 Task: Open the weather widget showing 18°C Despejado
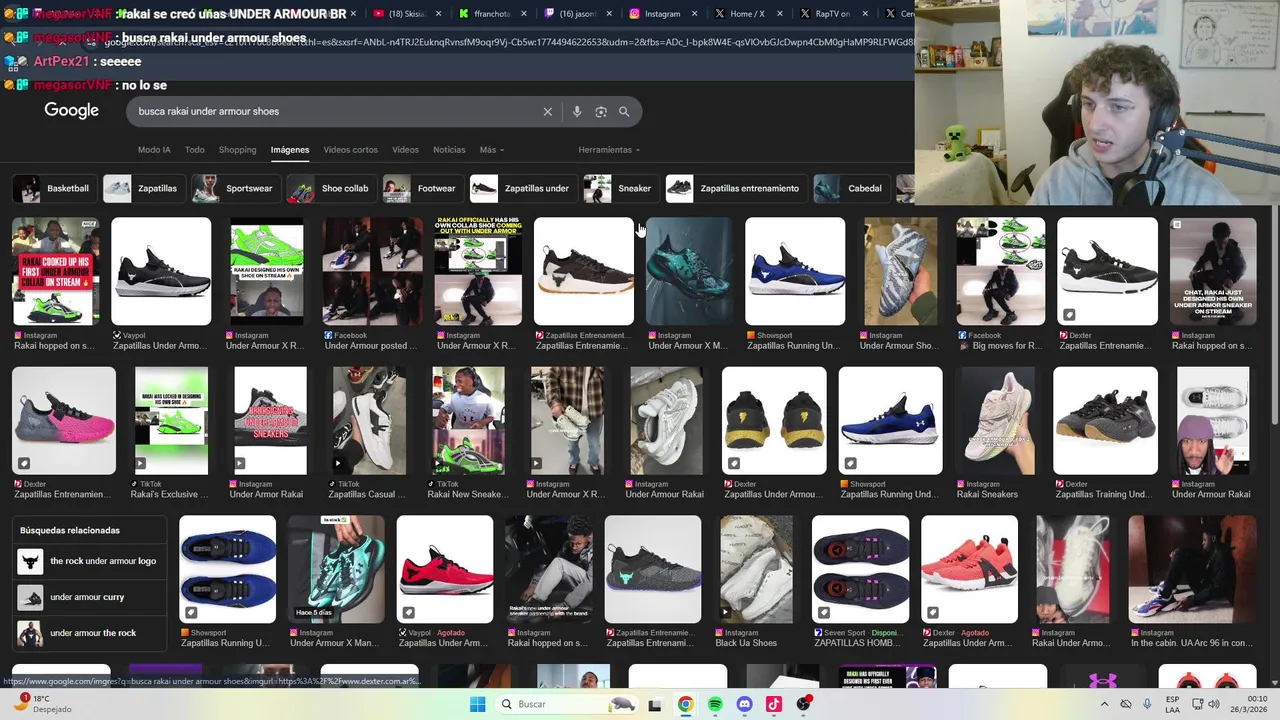point(40,704)
